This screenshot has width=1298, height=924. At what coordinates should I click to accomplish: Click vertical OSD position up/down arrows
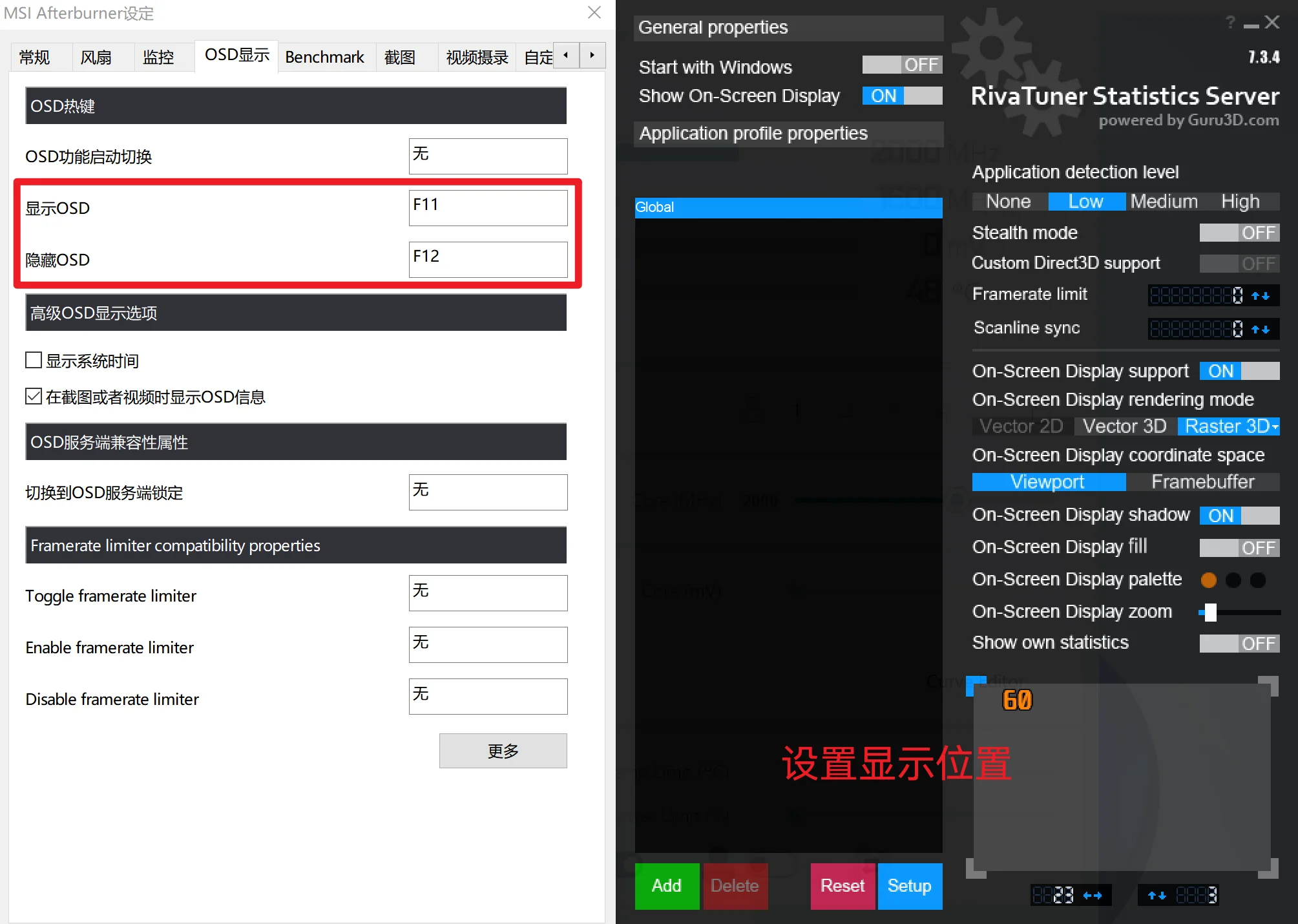[x=1157, y=896]
